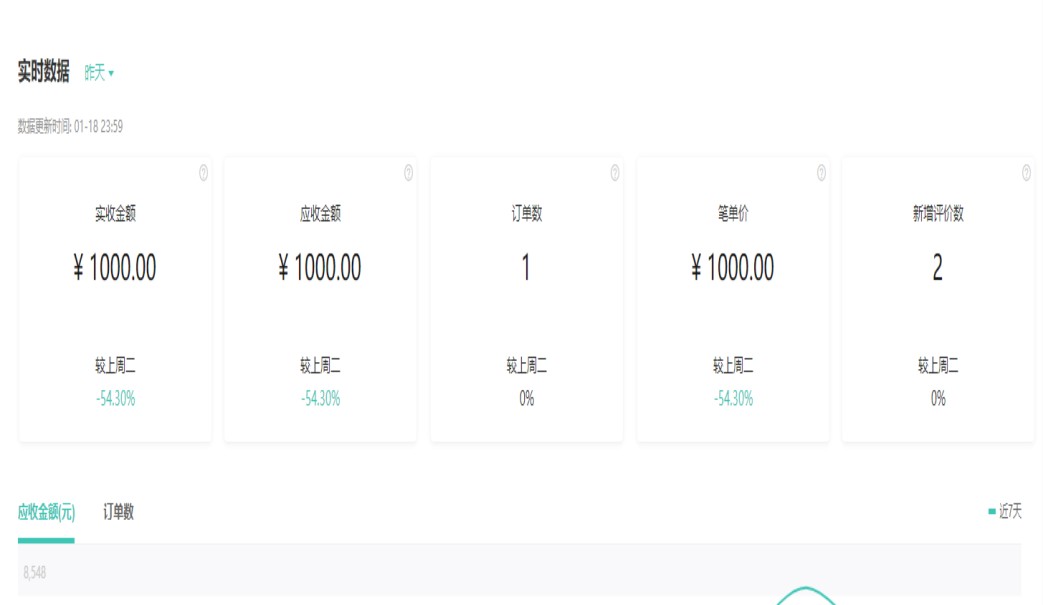Image resolution: width=1043 pixels, height=605 pixels.
Task: Switch to the 应收金额(元) tab
Action: (x=46, y=512)
